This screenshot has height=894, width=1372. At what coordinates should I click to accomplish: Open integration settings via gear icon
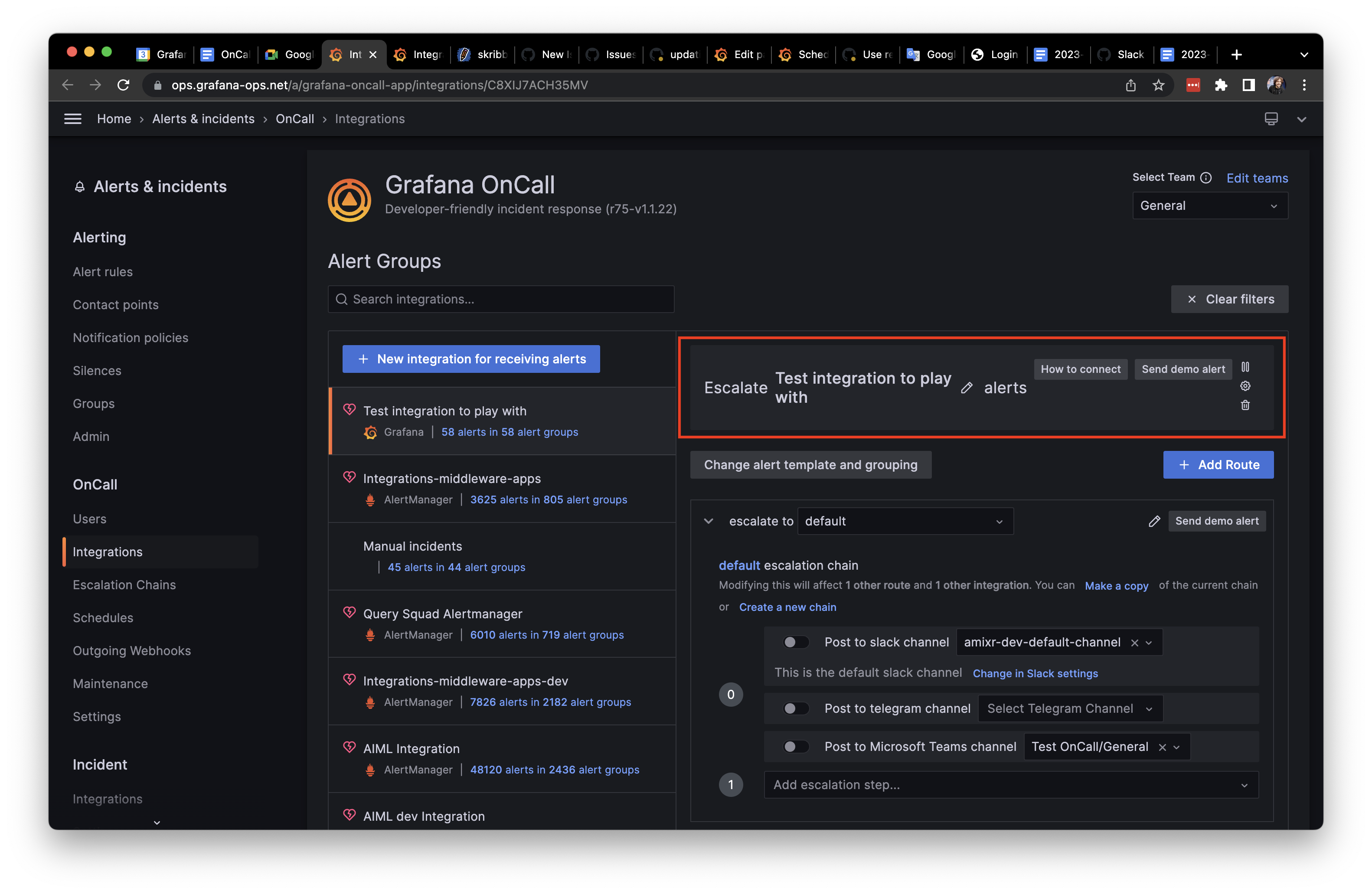1245,386
